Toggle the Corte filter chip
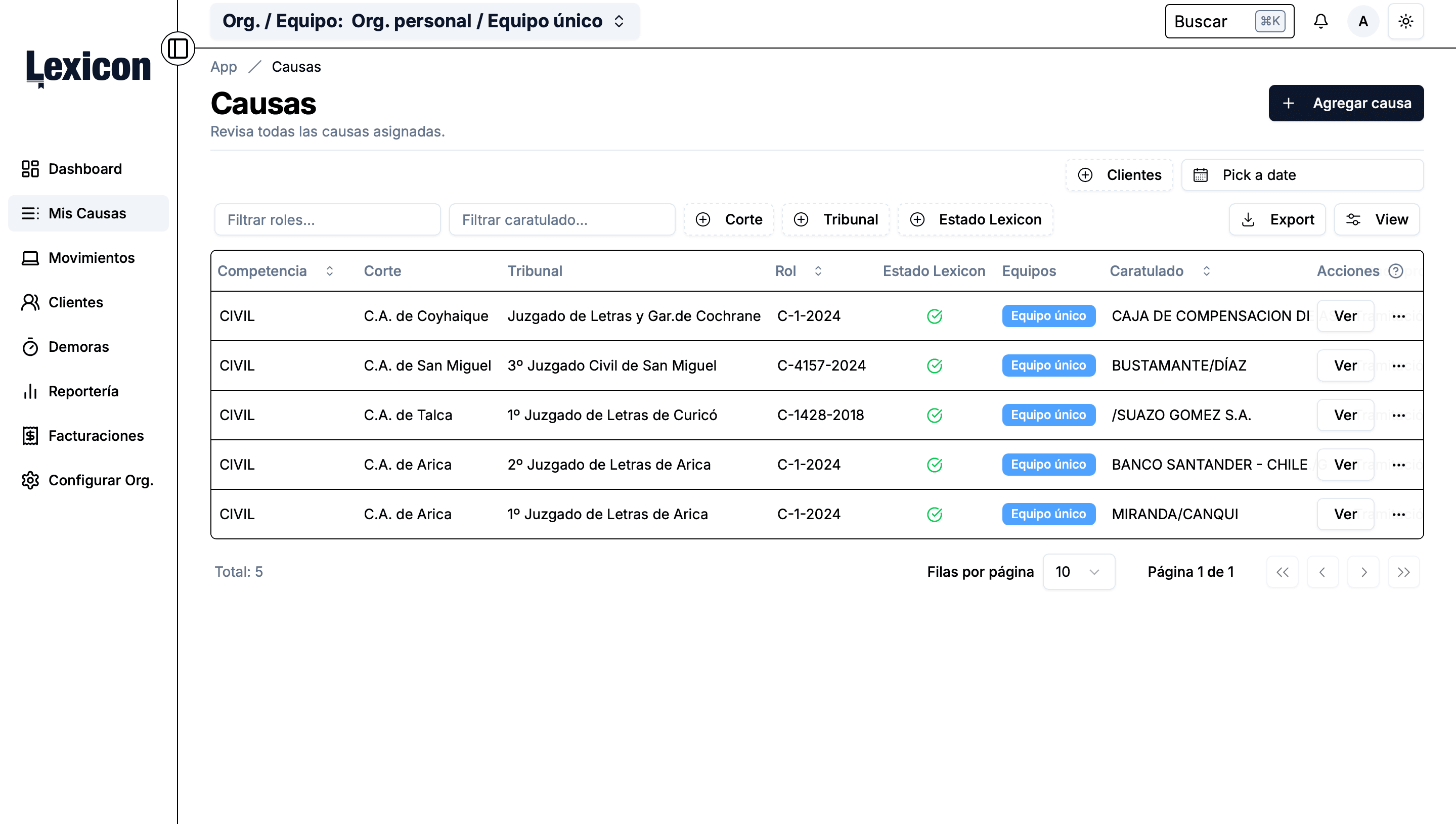 [x=729, y=219]
